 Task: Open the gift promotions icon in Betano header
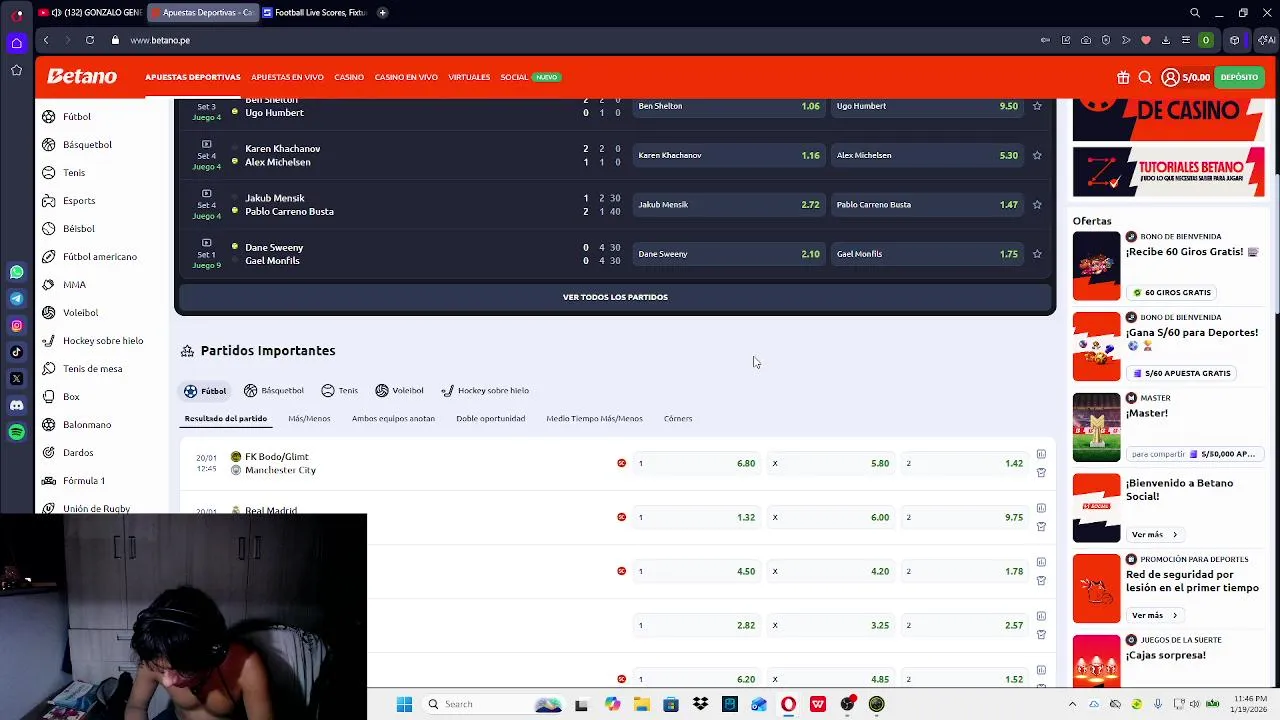tap(1123, 77)
